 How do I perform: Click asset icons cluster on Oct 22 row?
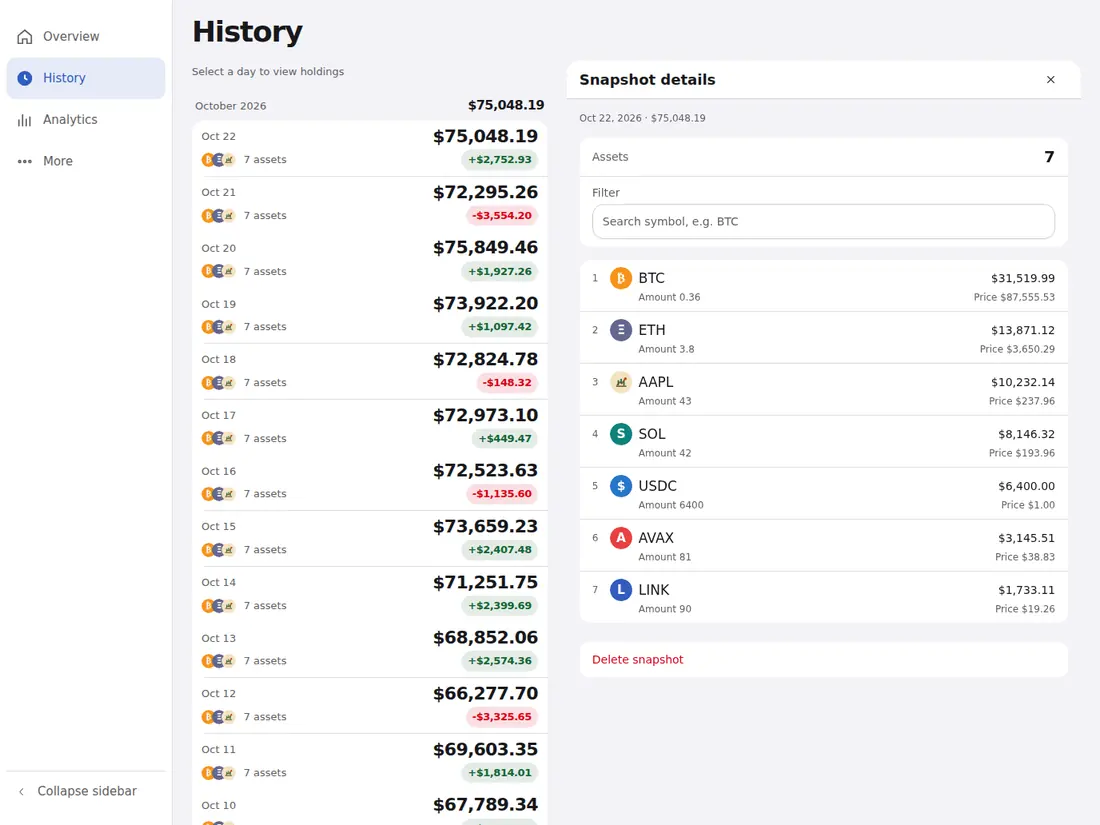tap(219, 160)
